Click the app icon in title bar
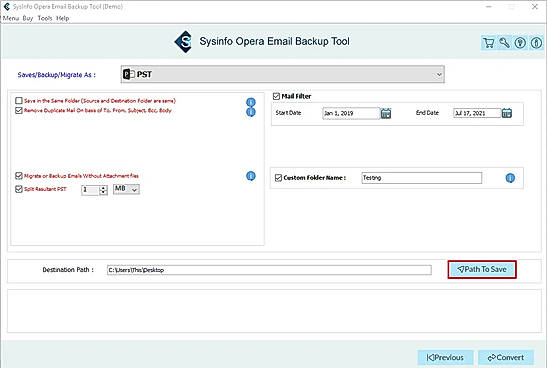Image resolution: width=547 pixels, height=368 pixels. [x=6, y=6]
